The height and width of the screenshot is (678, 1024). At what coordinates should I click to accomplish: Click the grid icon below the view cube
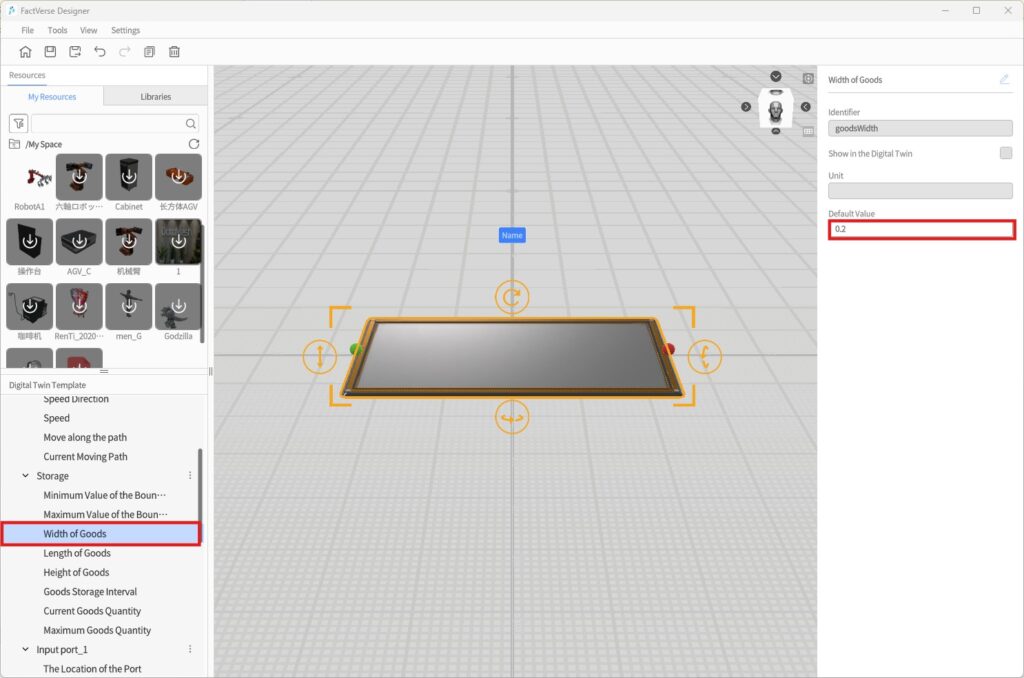[x=808, y=131]
